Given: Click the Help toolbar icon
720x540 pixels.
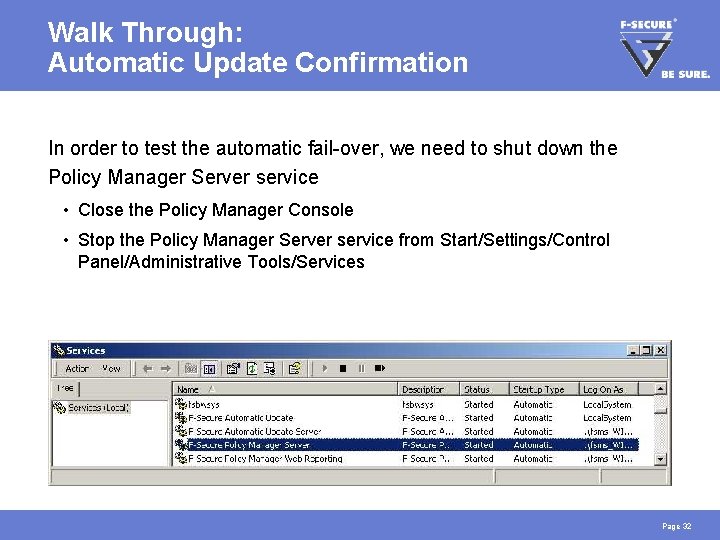Looking at the screenshot, I should [x=294, y=368].
